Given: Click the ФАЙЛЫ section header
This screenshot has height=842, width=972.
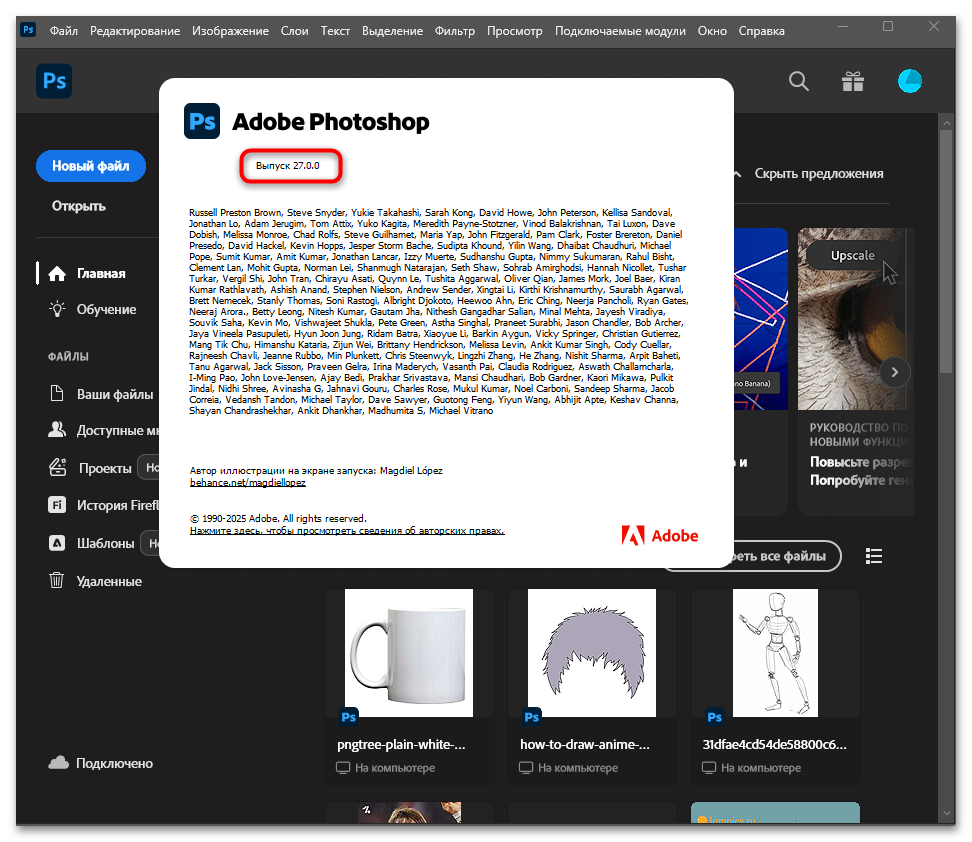Looking at the screenshot, I should [68, 357].
